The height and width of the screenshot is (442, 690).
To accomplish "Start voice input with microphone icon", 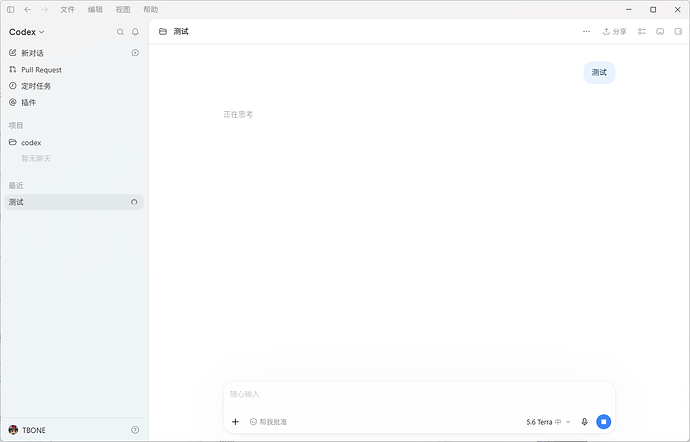I will pyautogui.click(x=584, y=422).
